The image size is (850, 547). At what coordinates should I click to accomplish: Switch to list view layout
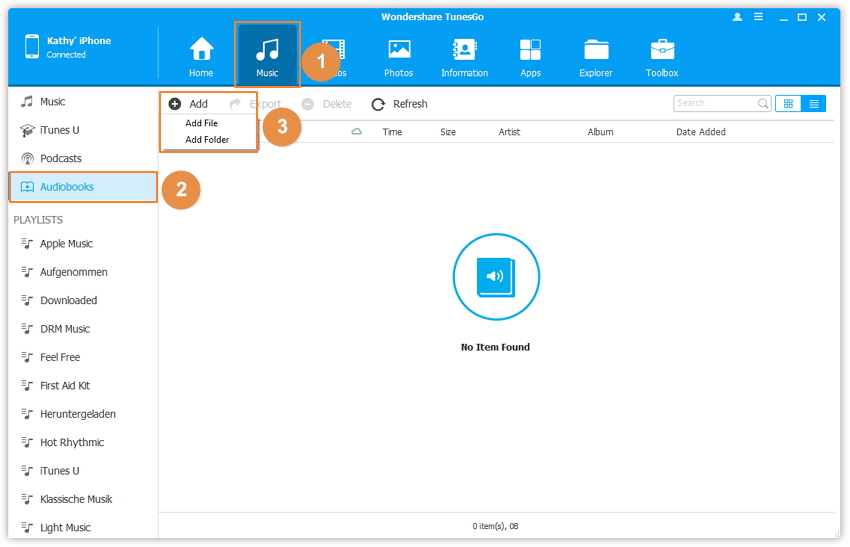pos(814,103)
